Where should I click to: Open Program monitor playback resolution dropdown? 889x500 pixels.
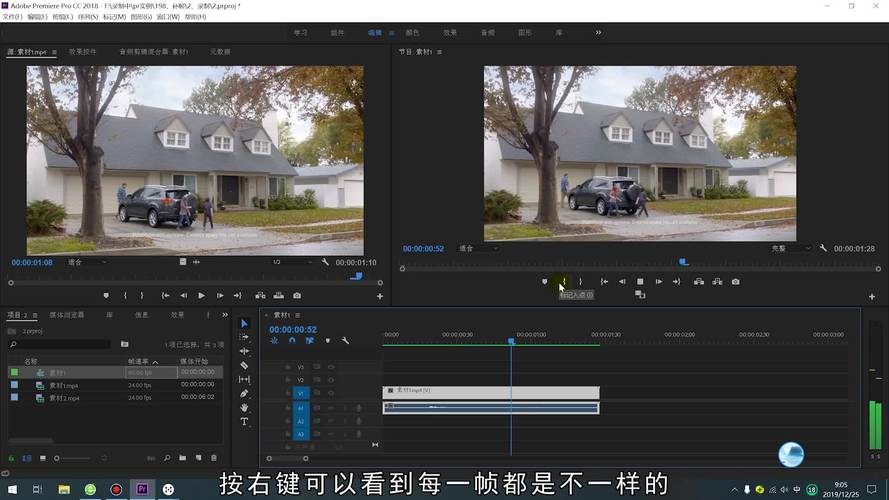click(x=790, y=248)
